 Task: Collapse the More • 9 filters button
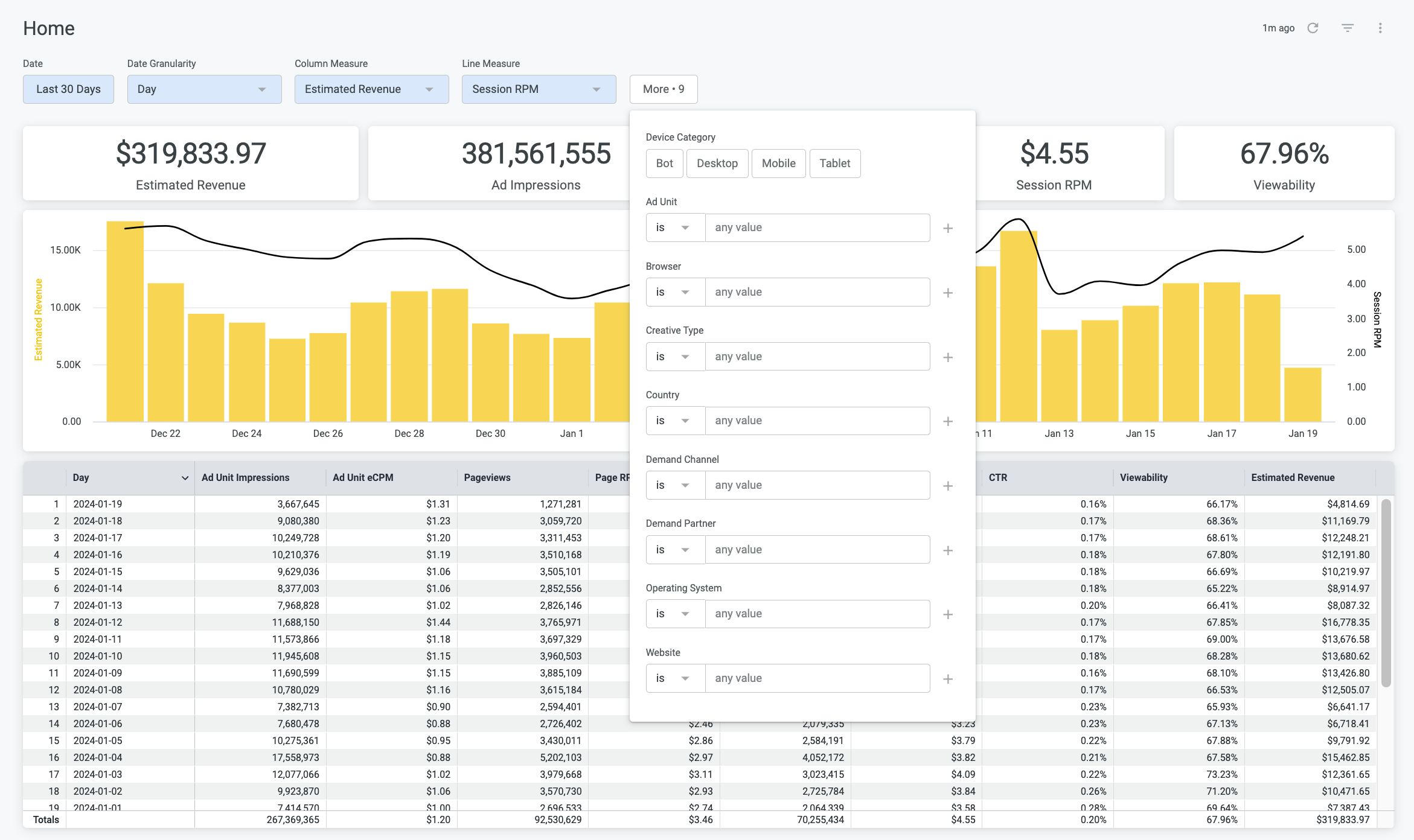coord(664,89)
